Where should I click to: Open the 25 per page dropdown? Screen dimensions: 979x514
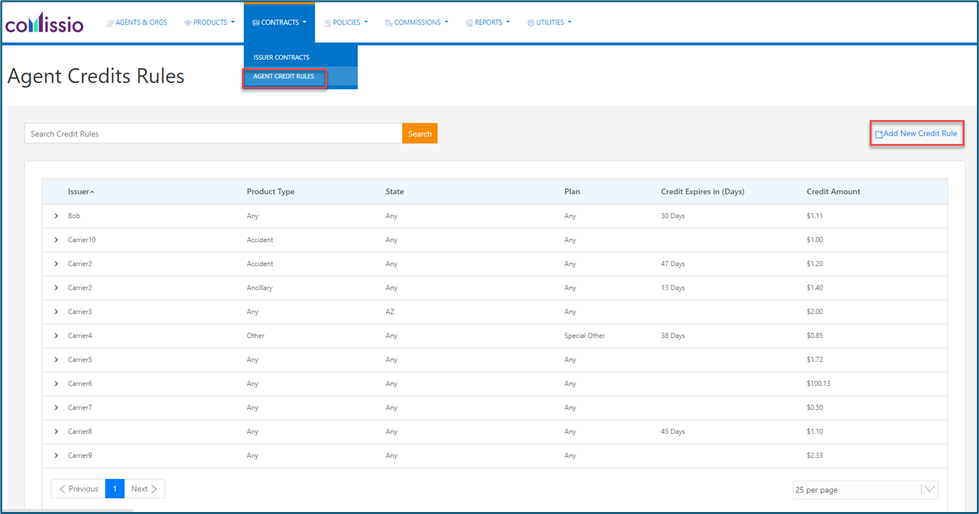[x=865, y=490]
